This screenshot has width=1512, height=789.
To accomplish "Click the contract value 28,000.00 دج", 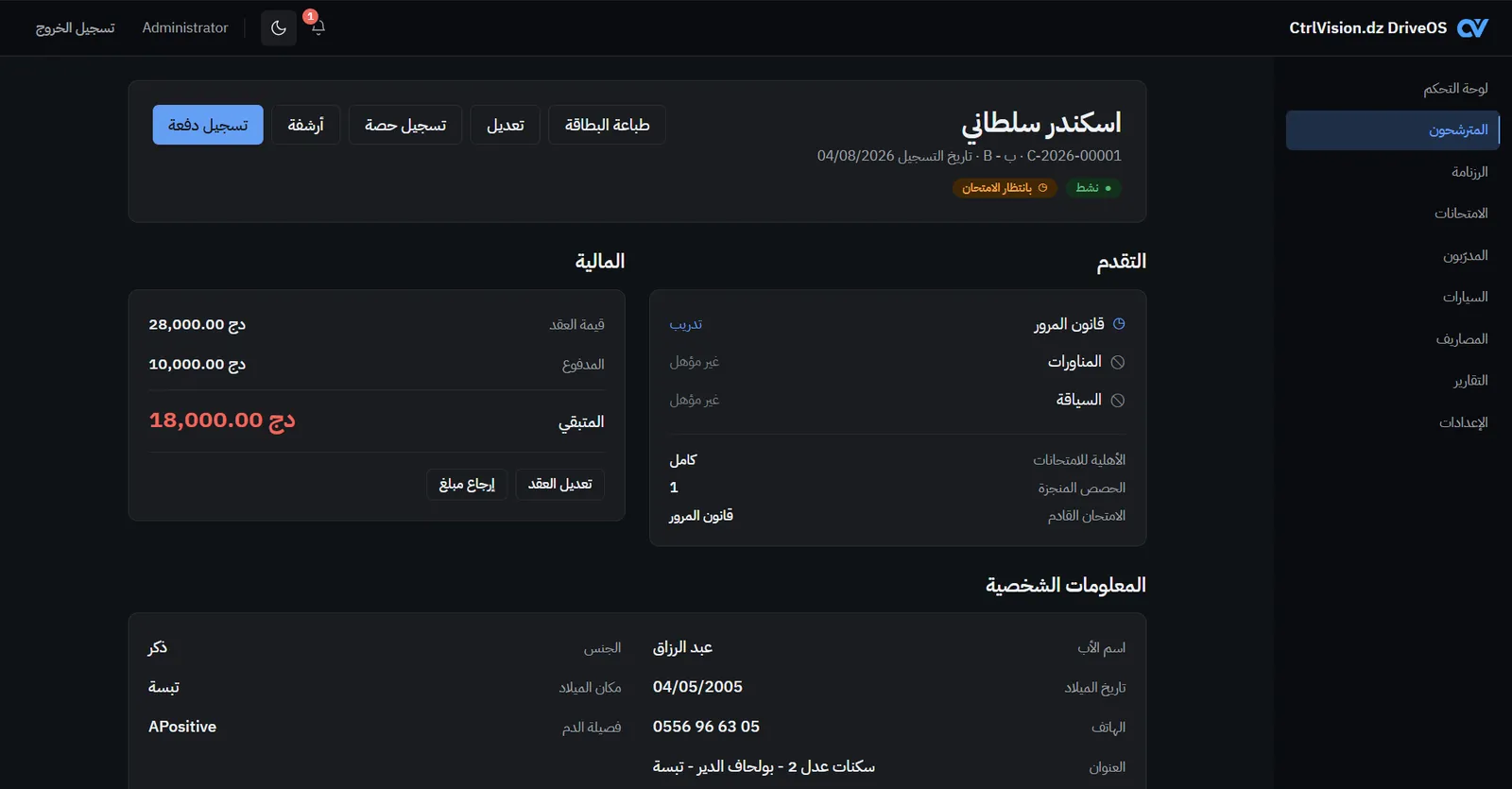I will (198, 324).
